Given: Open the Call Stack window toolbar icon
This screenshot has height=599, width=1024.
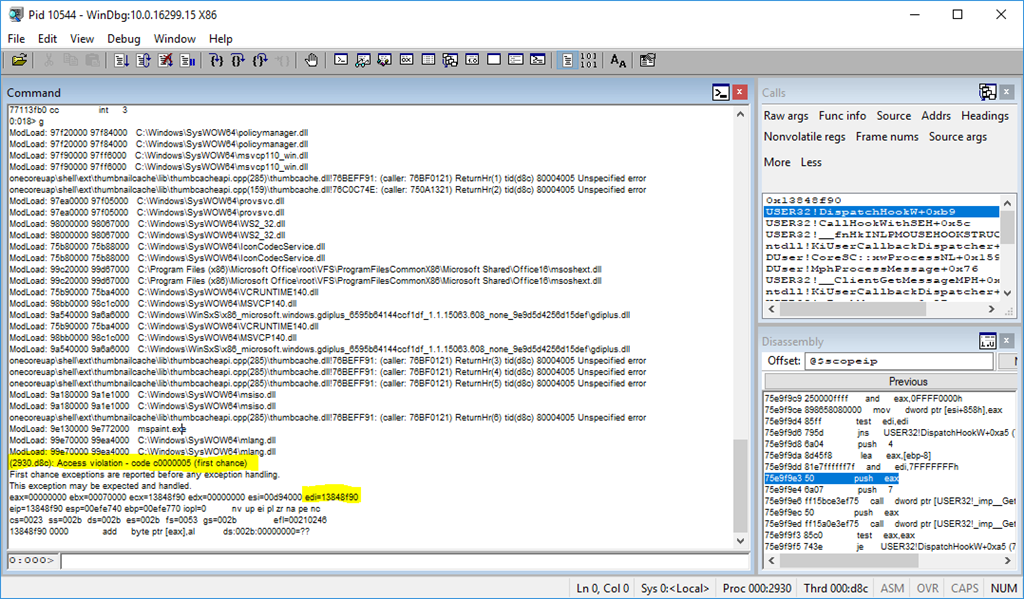Looking at the screenshot, I should 450,60.
